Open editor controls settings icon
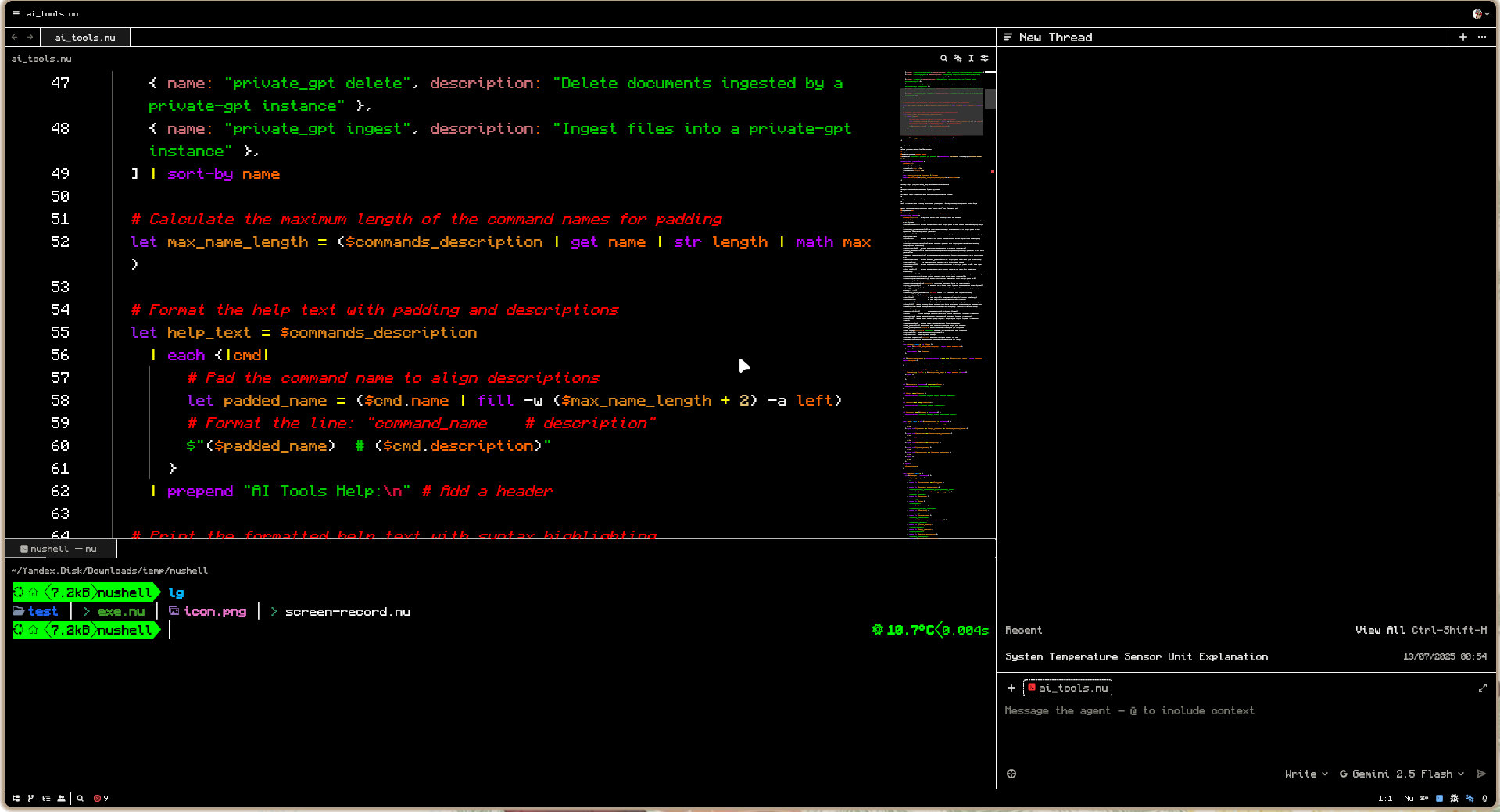Image resolution: width=1500 pixels, height=812 pixels. 985,59
